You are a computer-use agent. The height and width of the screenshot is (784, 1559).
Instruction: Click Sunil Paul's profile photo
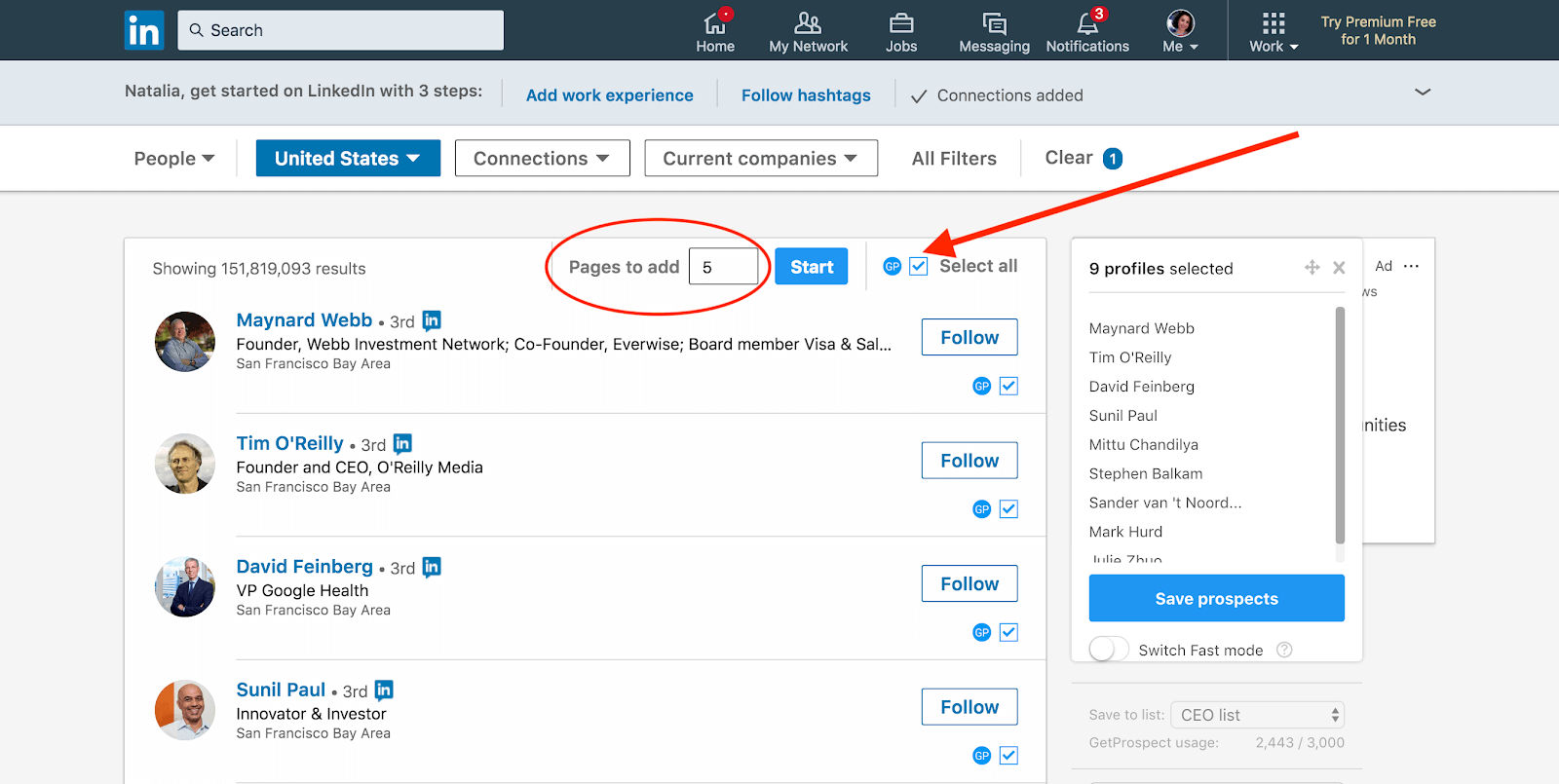pos(185,710)
